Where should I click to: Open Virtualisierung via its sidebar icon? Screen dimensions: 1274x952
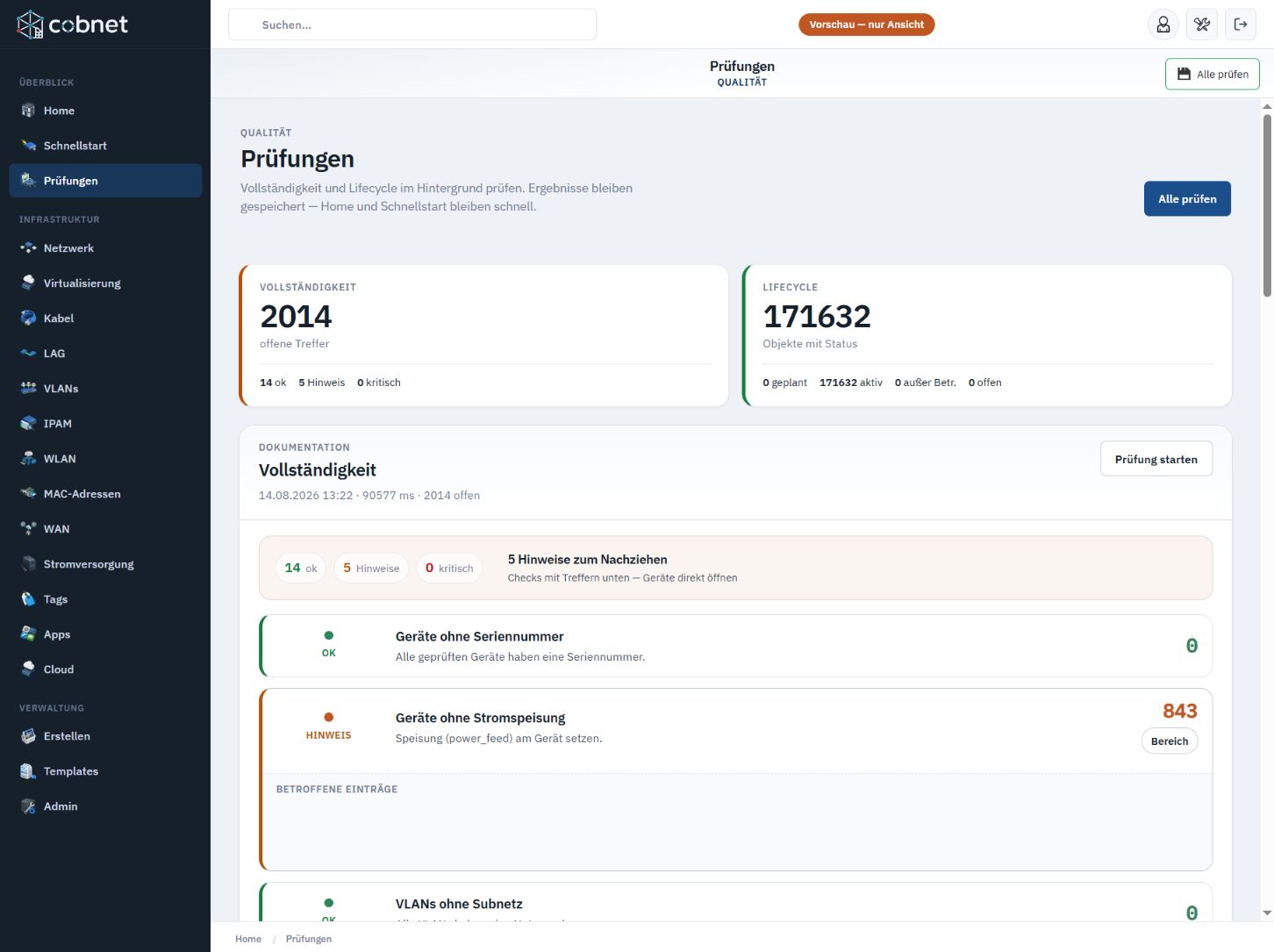(x=28, y=283)
